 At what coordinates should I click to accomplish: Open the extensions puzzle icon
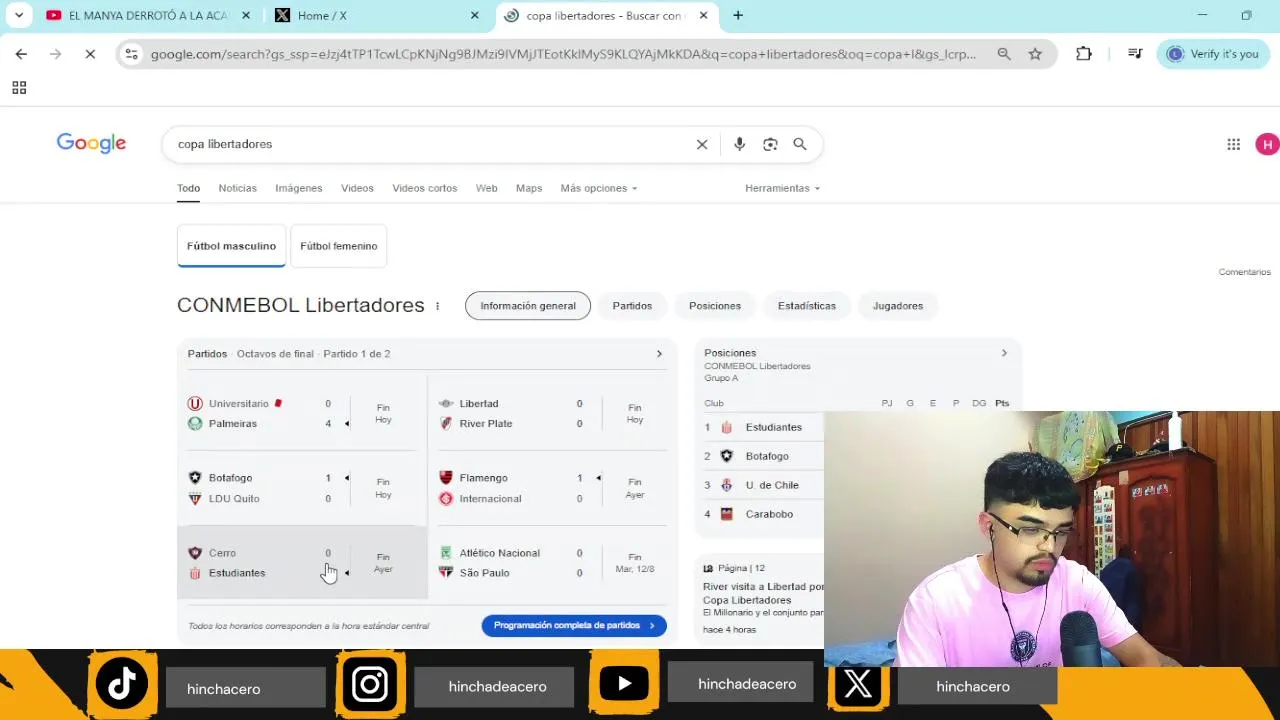[1084, 54]
